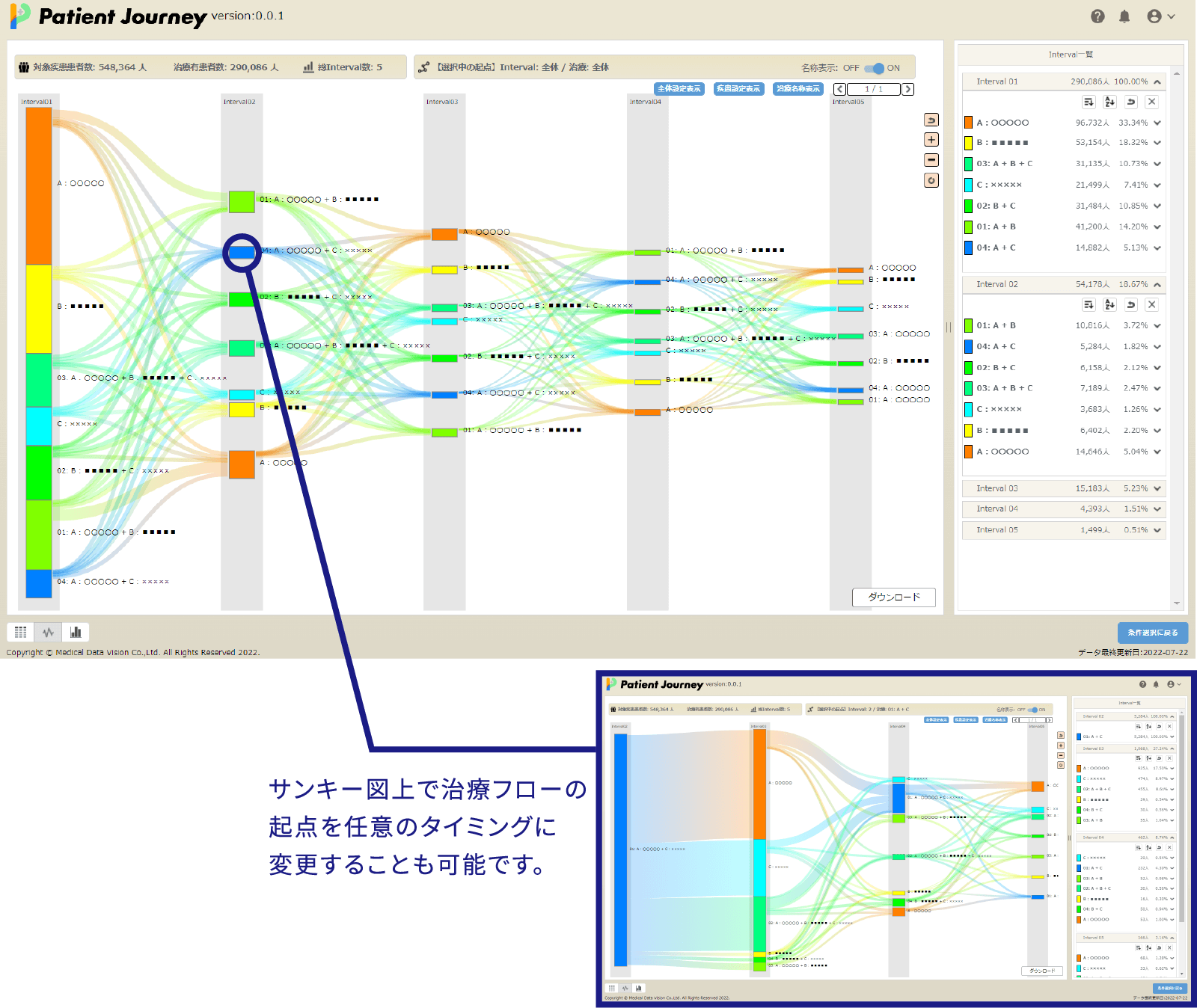Switch to the table view tab
1197x1008 pixels.
(x=21, y=632)
